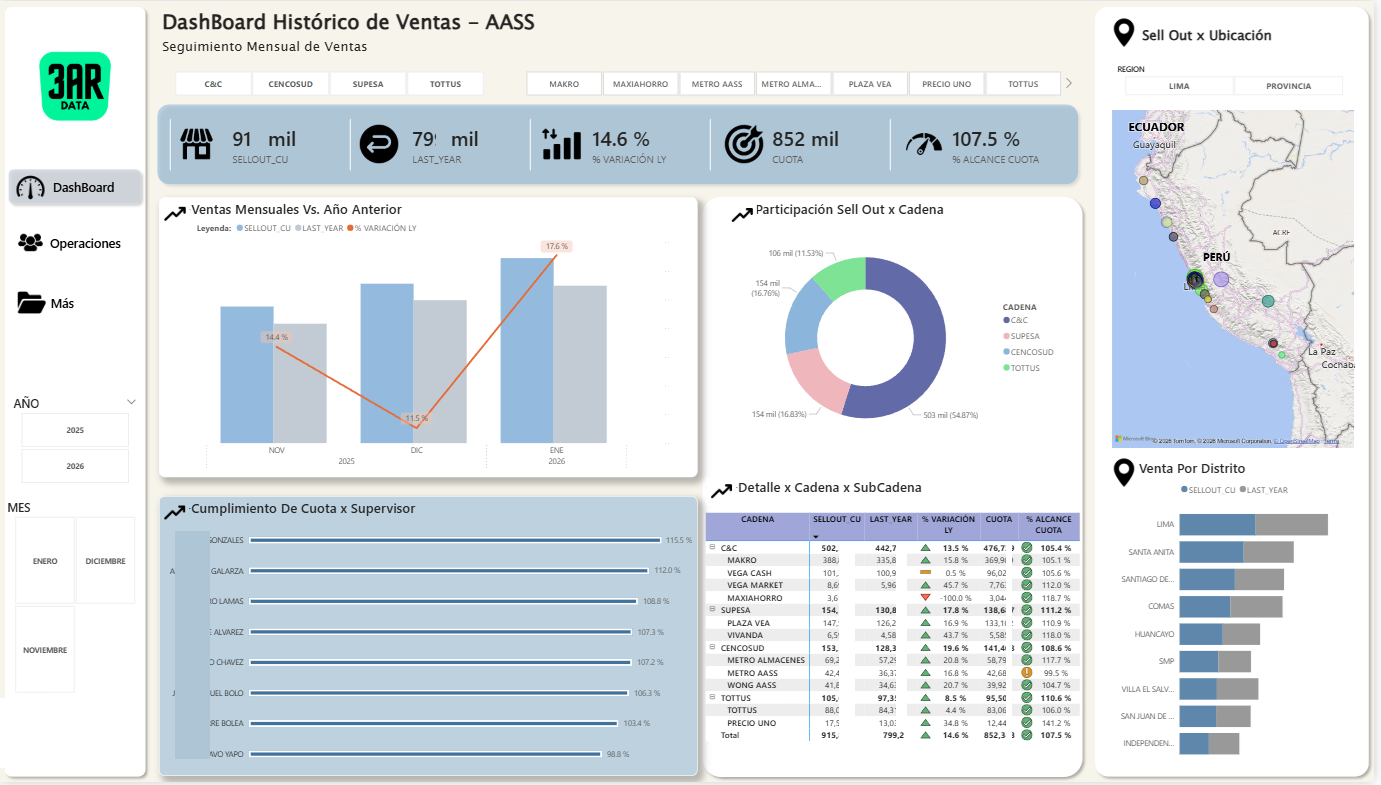
Task: Click the Operaciones people icon
Action: (x=31, y=243)
